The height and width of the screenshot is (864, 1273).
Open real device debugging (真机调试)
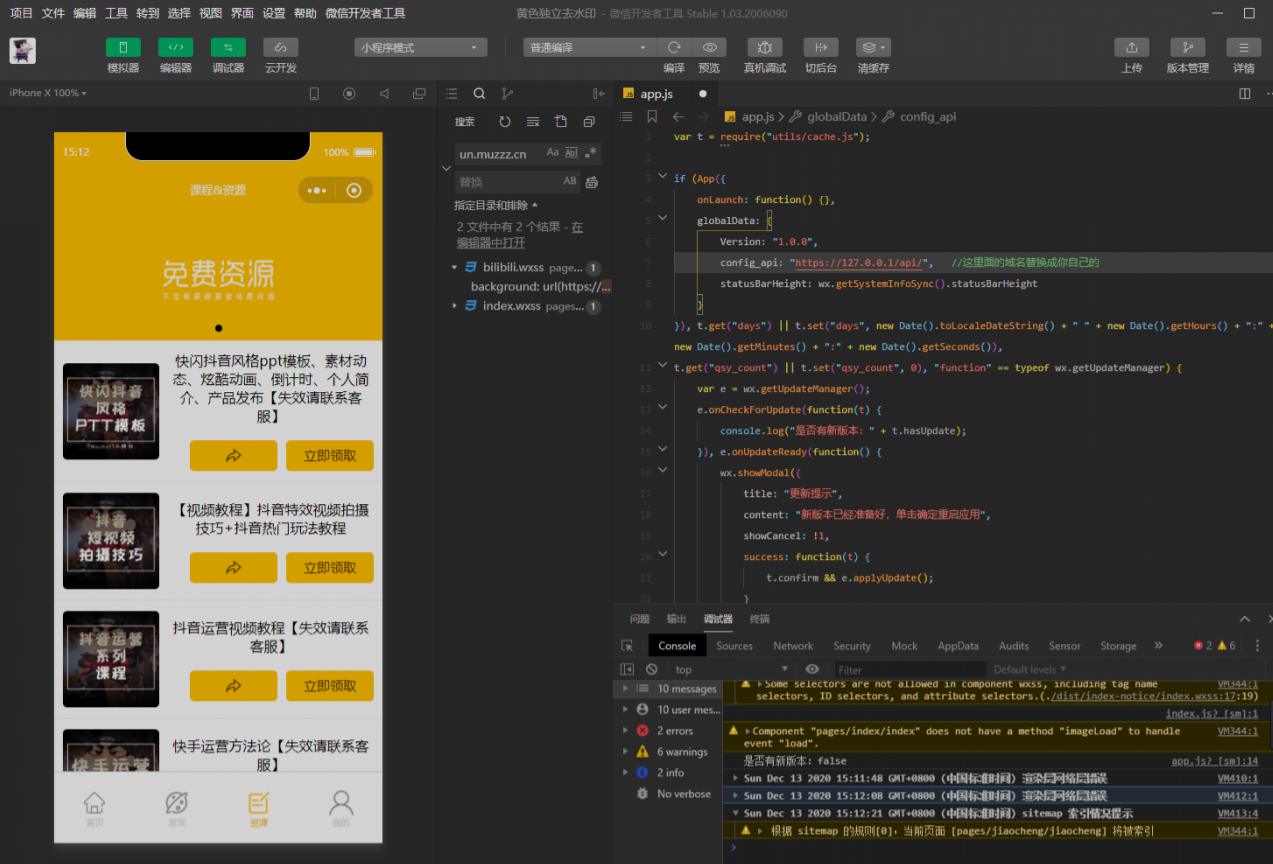[x=764, y=48]
